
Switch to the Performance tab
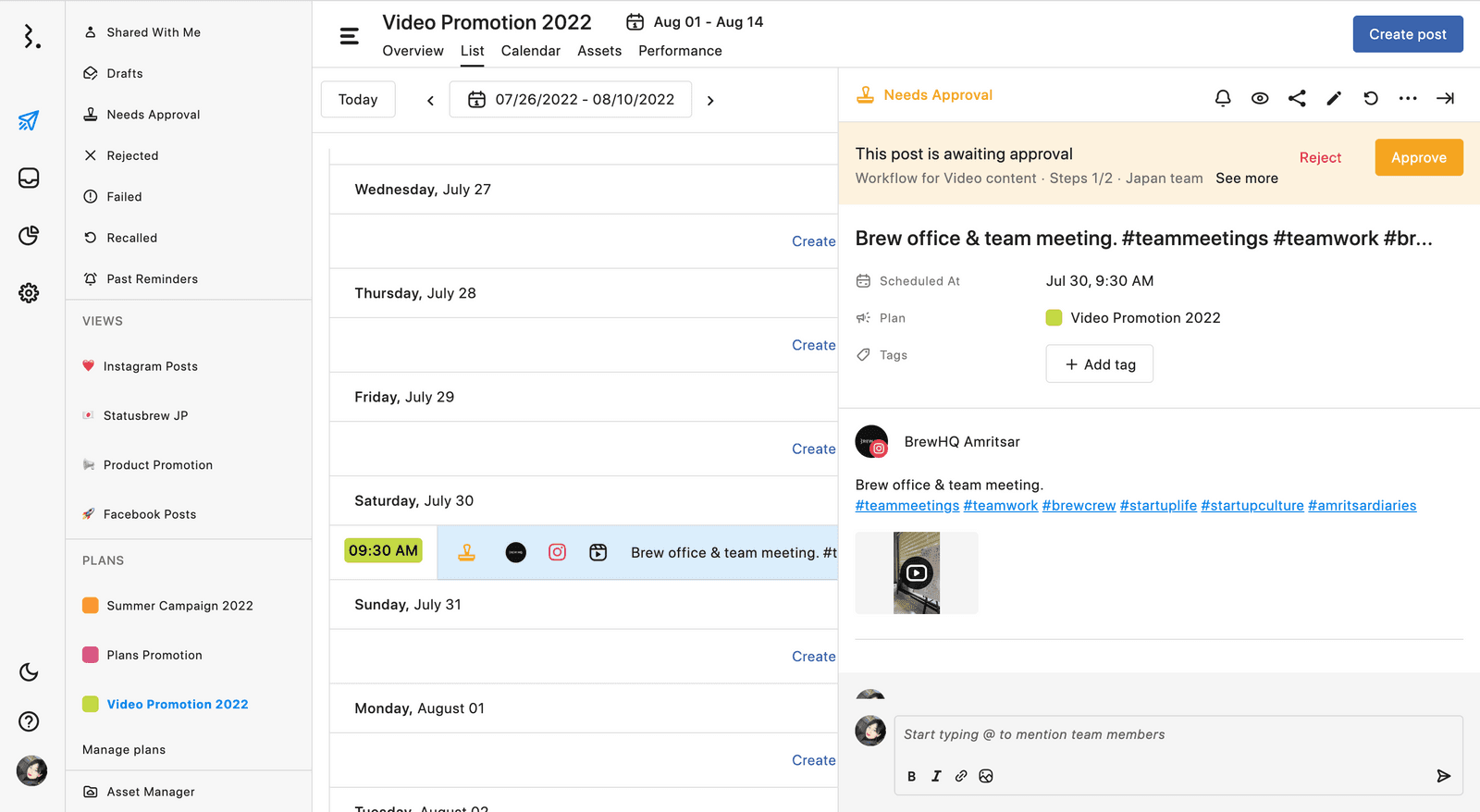680,51
